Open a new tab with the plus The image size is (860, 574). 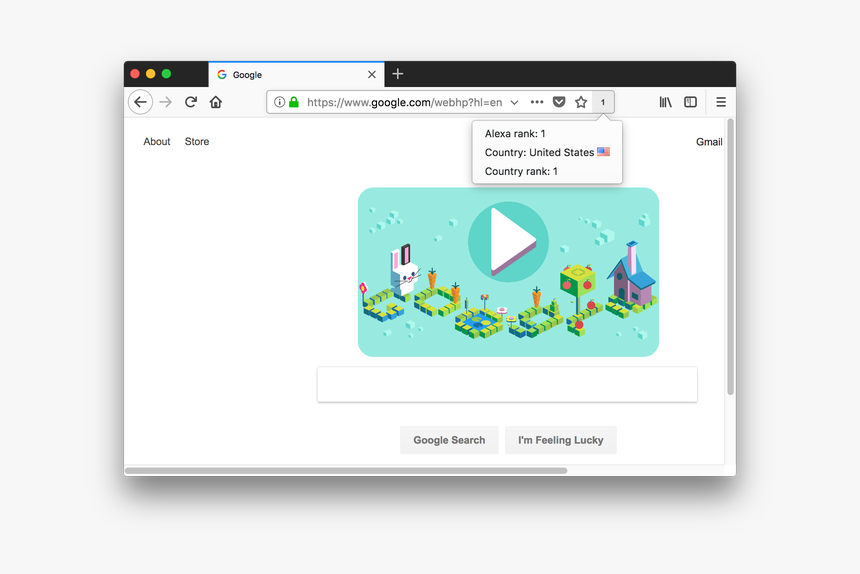pyautogui.click(x=398, y=74)
